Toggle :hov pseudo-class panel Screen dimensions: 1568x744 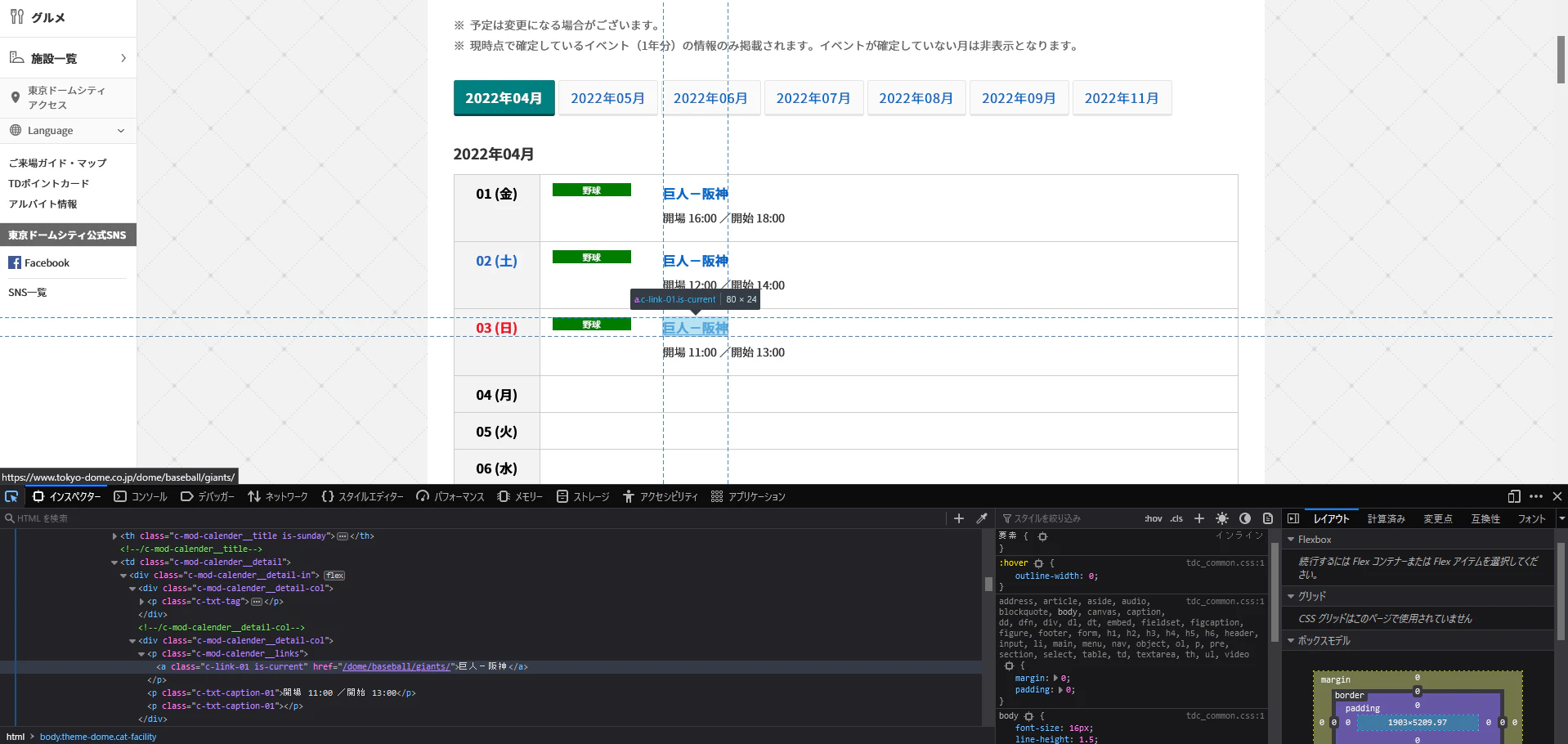pyautogui.click(x=1154, y=518)
